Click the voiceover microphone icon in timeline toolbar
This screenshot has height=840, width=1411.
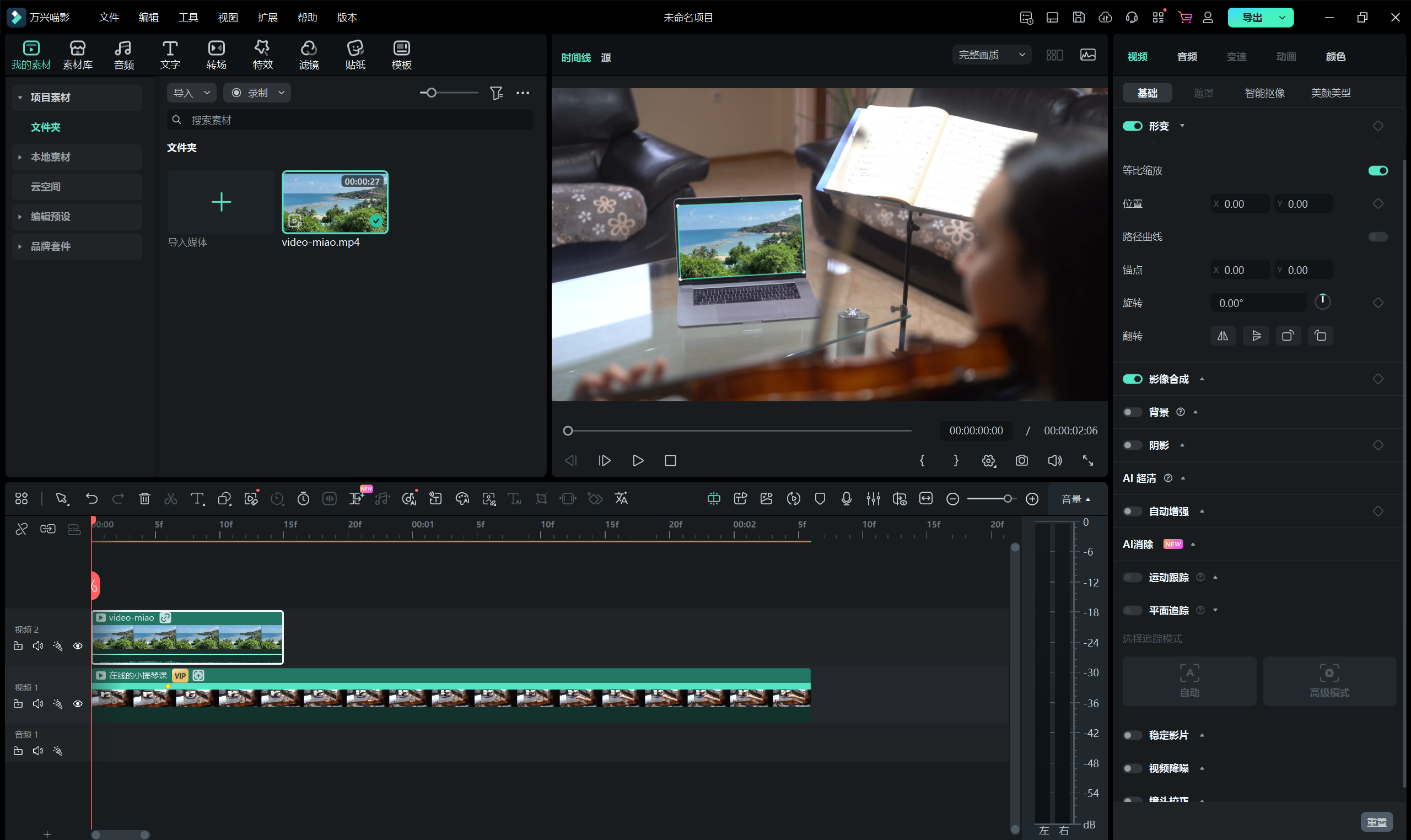click(x=846, y=499)
